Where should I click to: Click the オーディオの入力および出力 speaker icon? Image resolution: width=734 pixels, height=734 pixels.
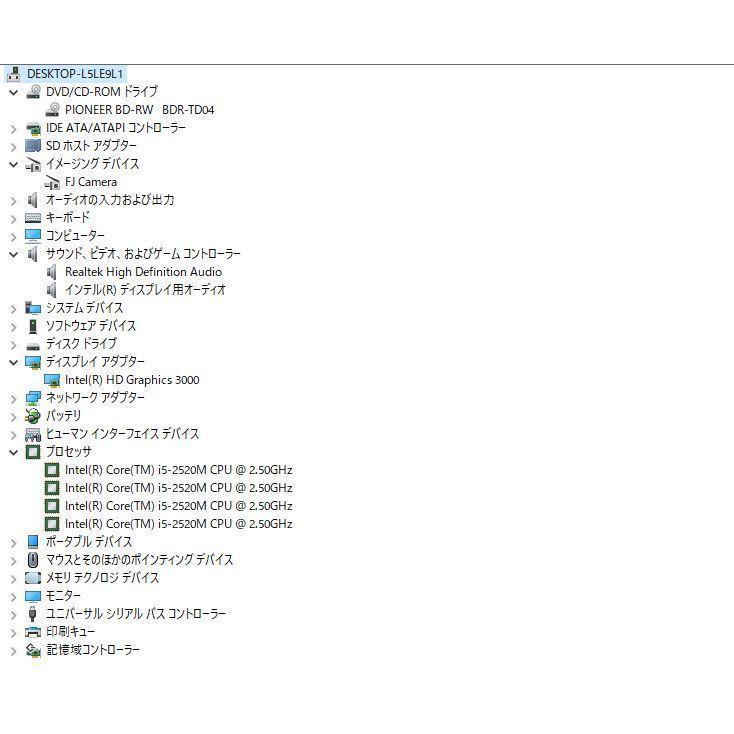[x=33, y=200]
